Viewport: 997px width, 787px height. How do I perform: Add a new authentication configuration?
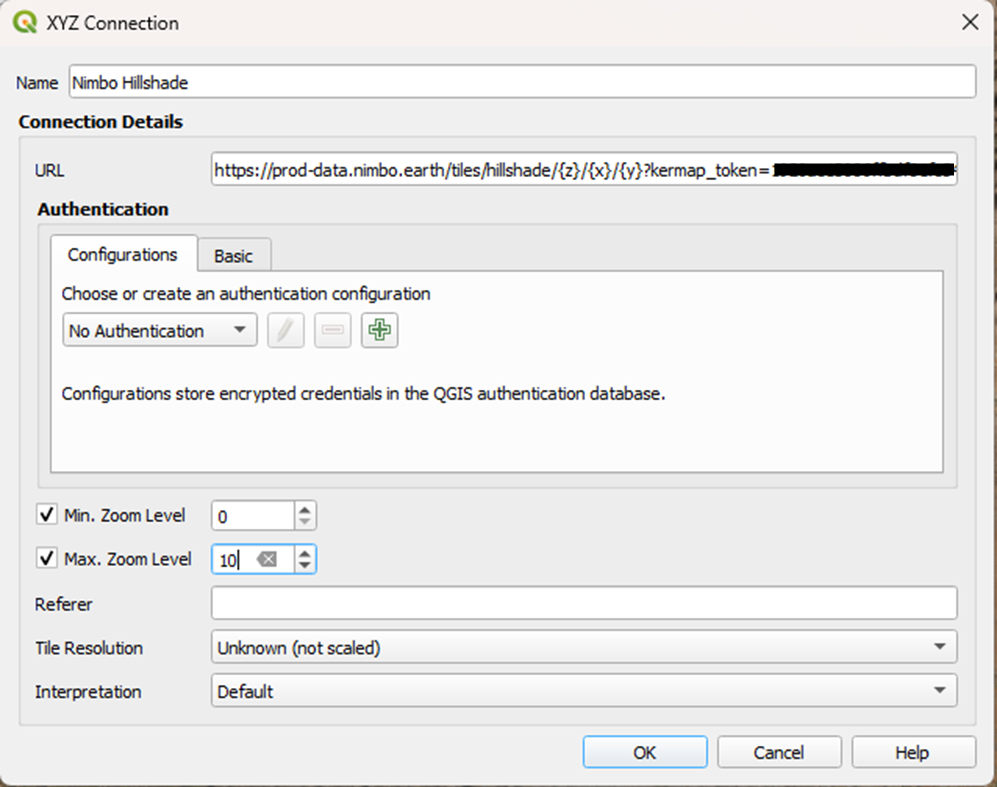(x=379, y=330)
